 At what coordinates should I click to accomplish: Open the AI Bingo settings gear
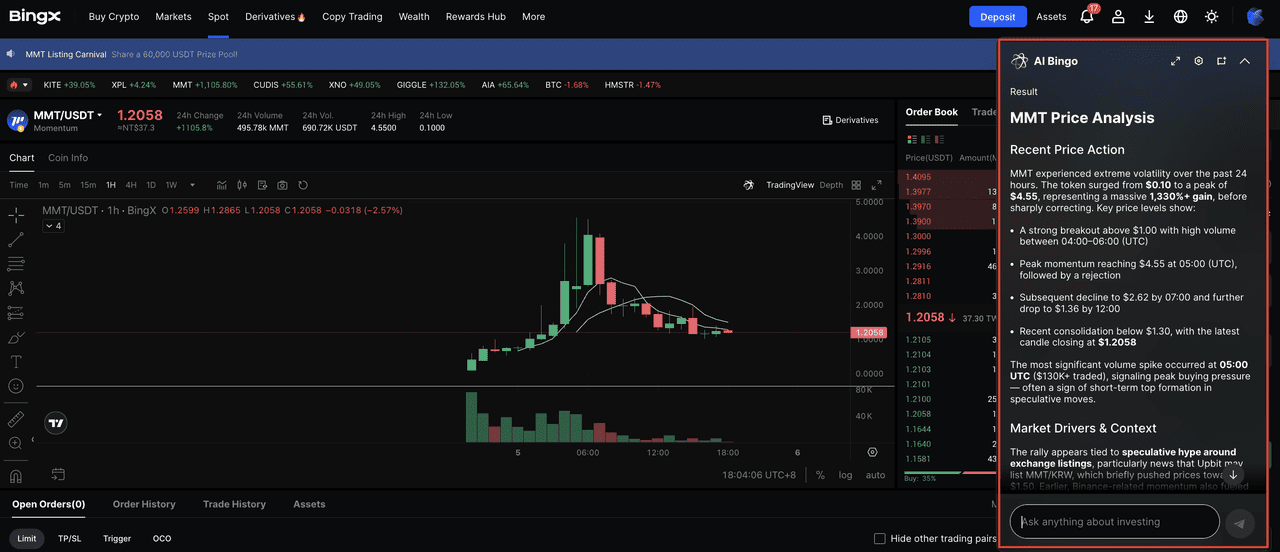[1199, 61]
